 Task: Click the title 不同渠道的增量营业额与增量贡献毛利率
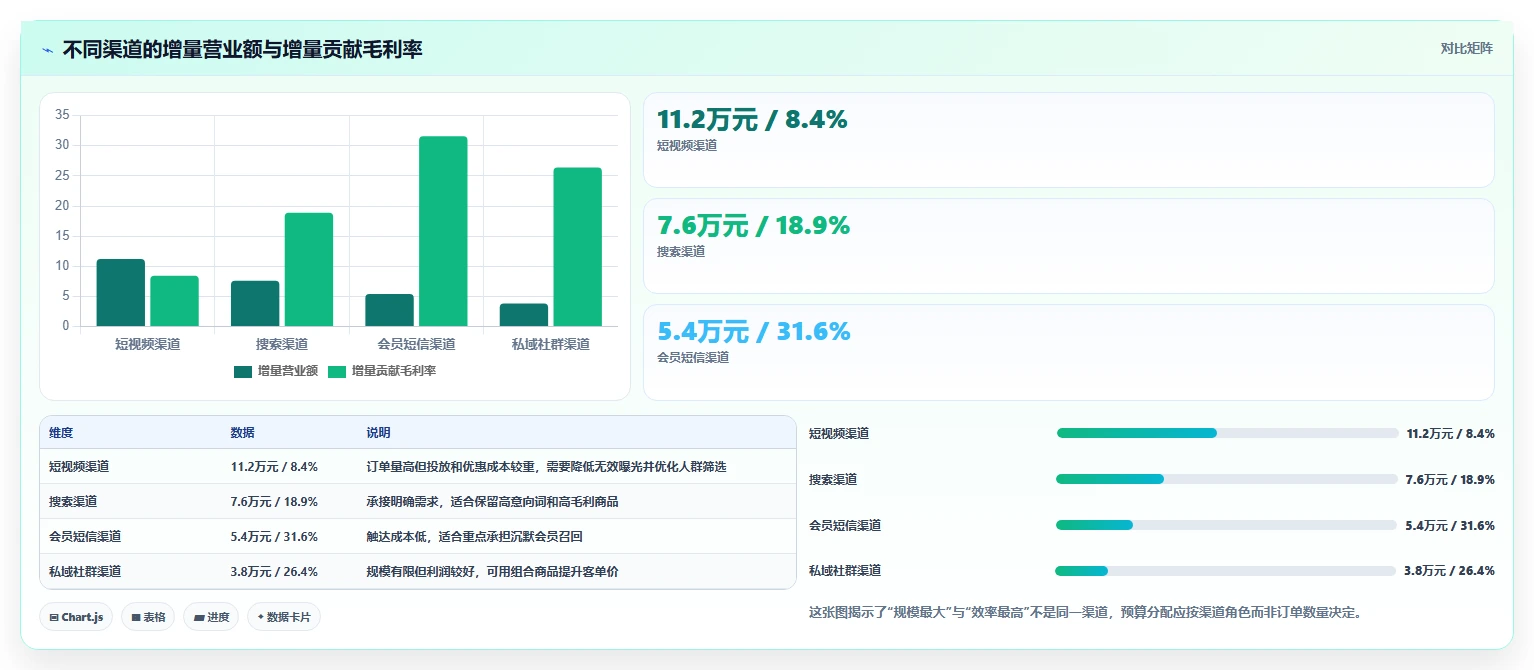[243, 49]
